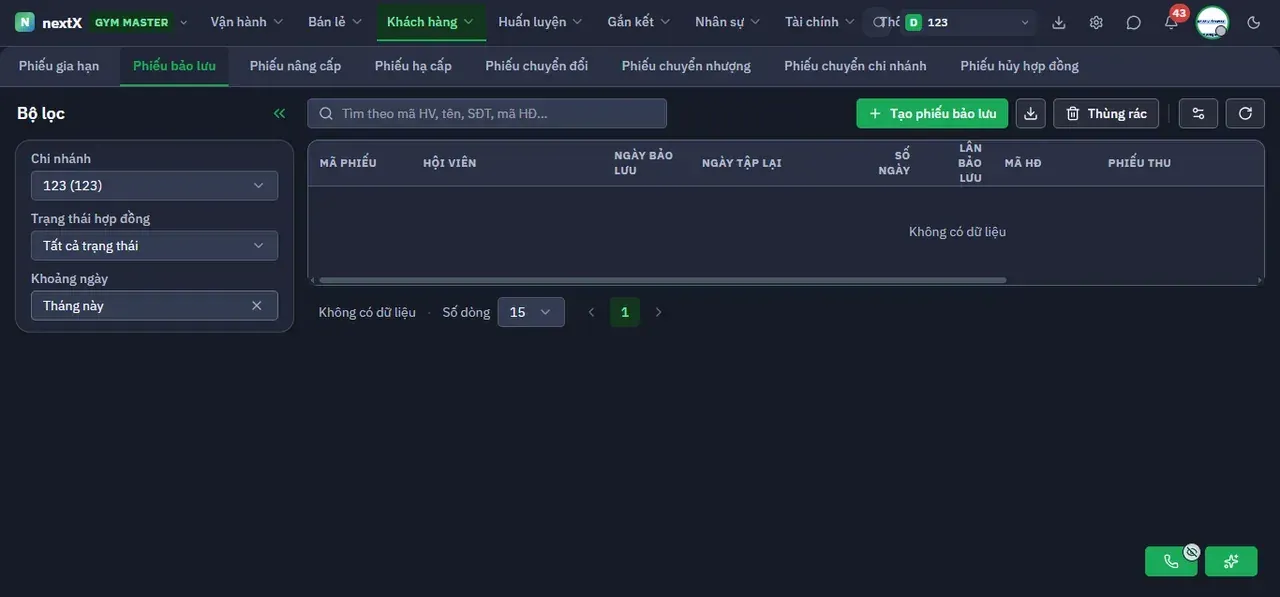
Task: Open the user profile avatar
Action: click(x=1212, y=22)
